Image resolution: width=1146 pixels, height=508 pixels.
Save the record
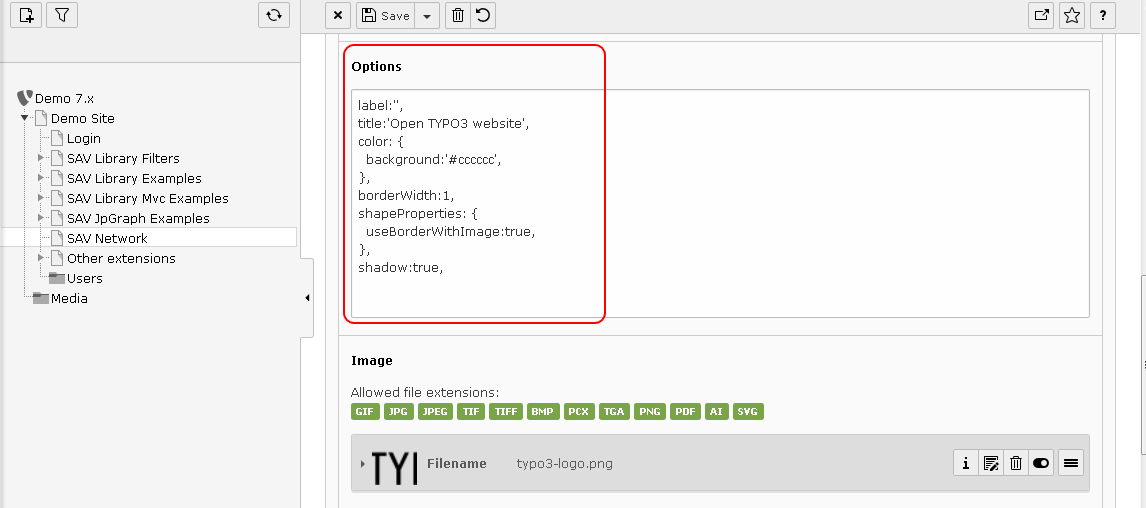[x=386, y=15]
